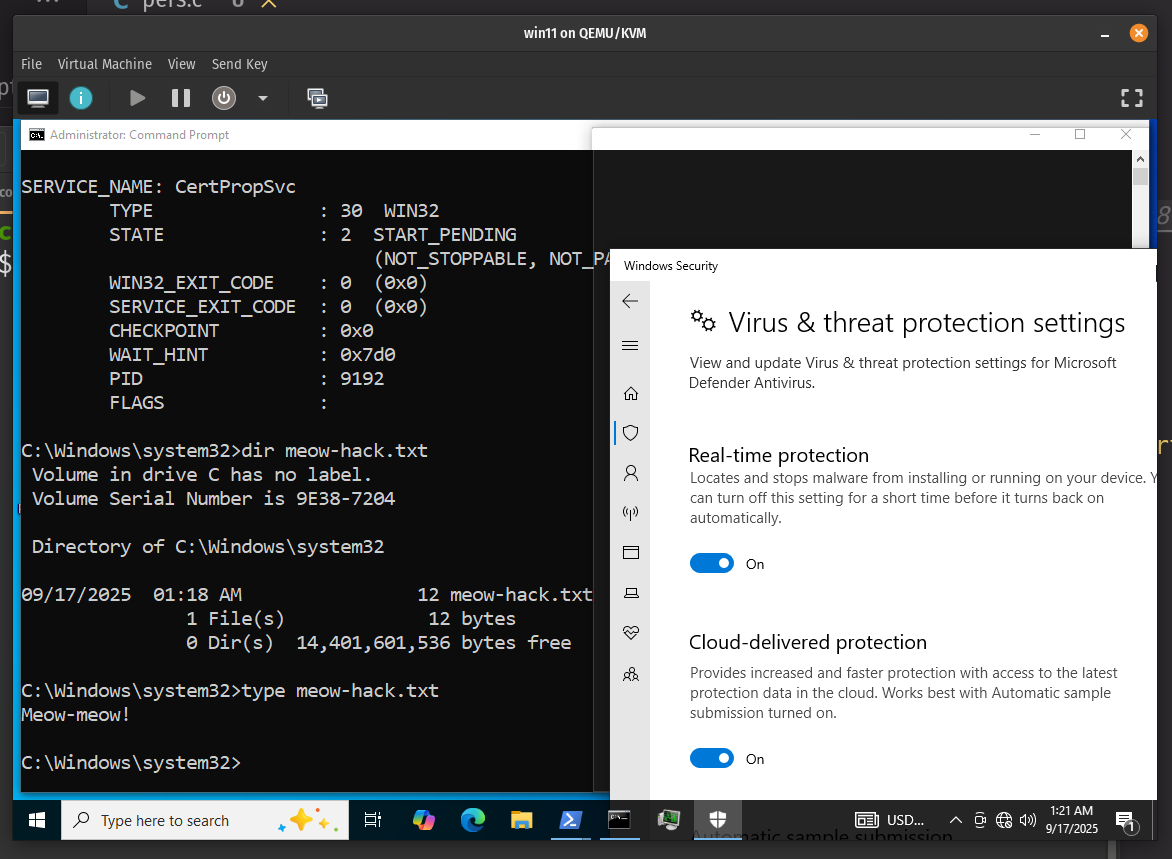
Task: Click the 'Meow-meow!' output line
Action: pyautogui.click(x=75, y=715)
